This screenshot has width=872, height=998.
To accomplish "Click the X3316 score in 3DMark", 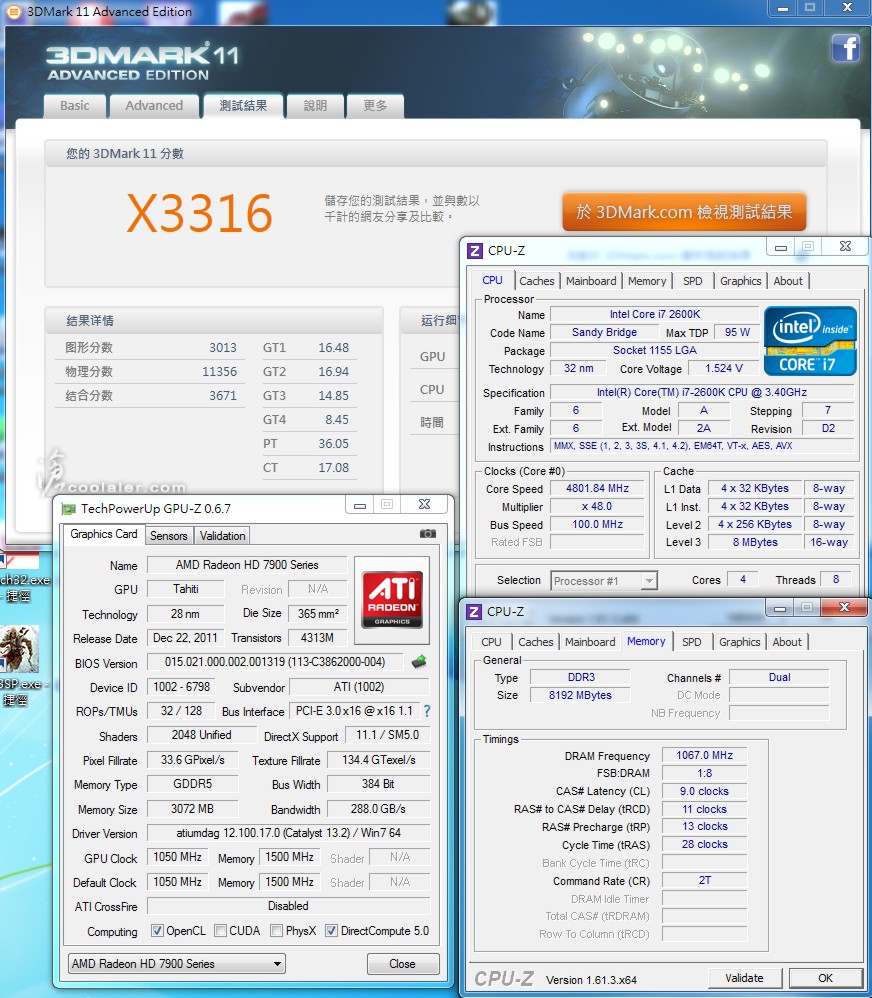I will click(x=200, y=213).
